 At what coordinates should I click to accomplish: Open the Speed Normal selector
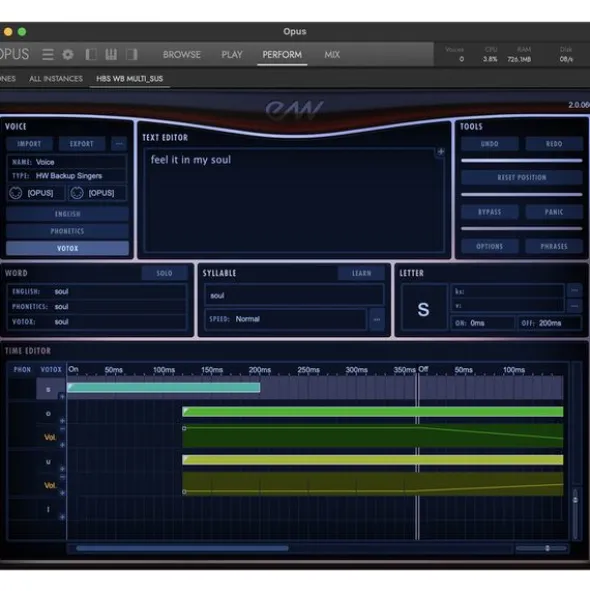click(285, 319)
